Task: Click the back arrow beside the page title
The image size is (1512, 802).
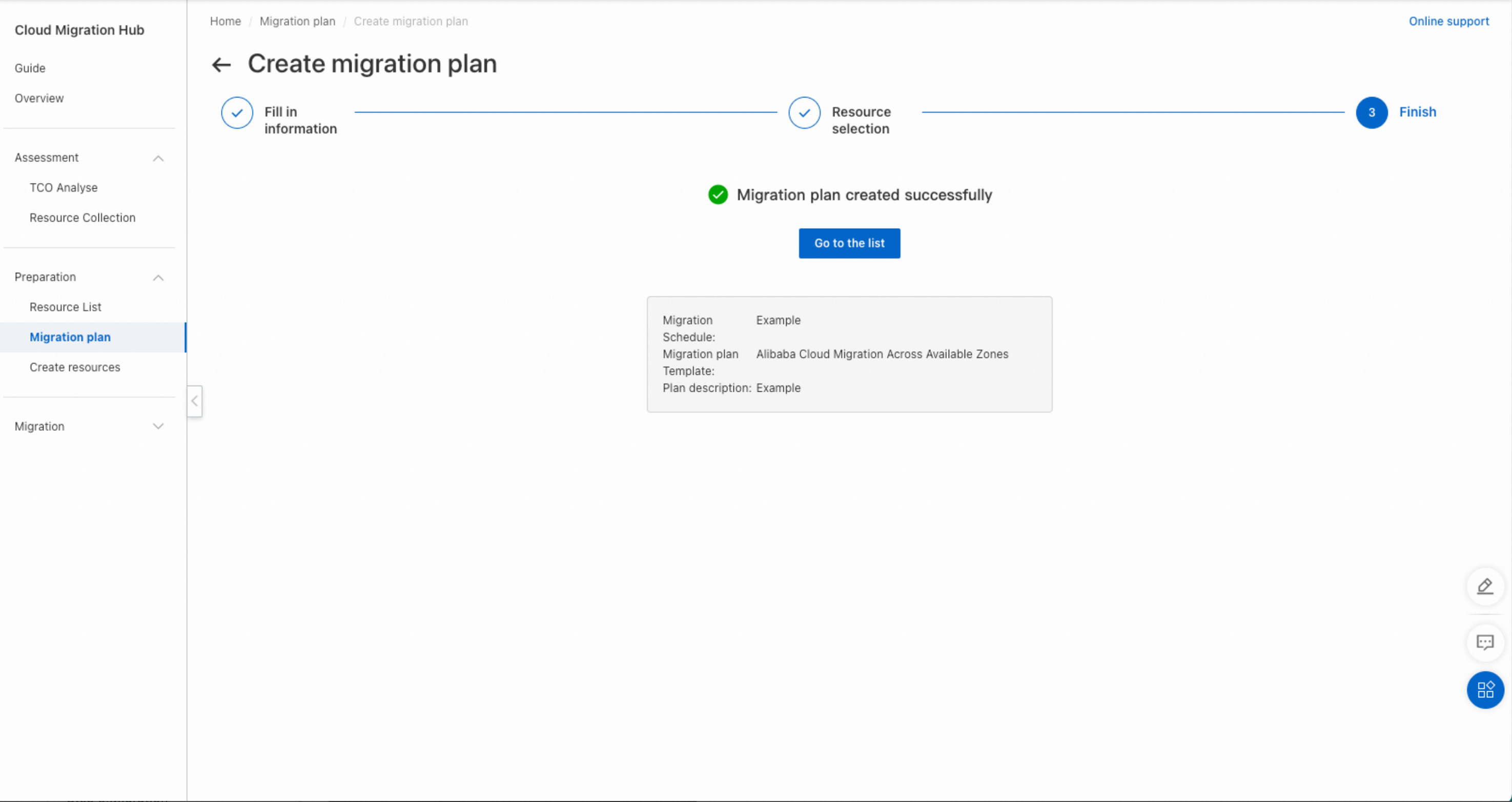Action: pos(221,64)
